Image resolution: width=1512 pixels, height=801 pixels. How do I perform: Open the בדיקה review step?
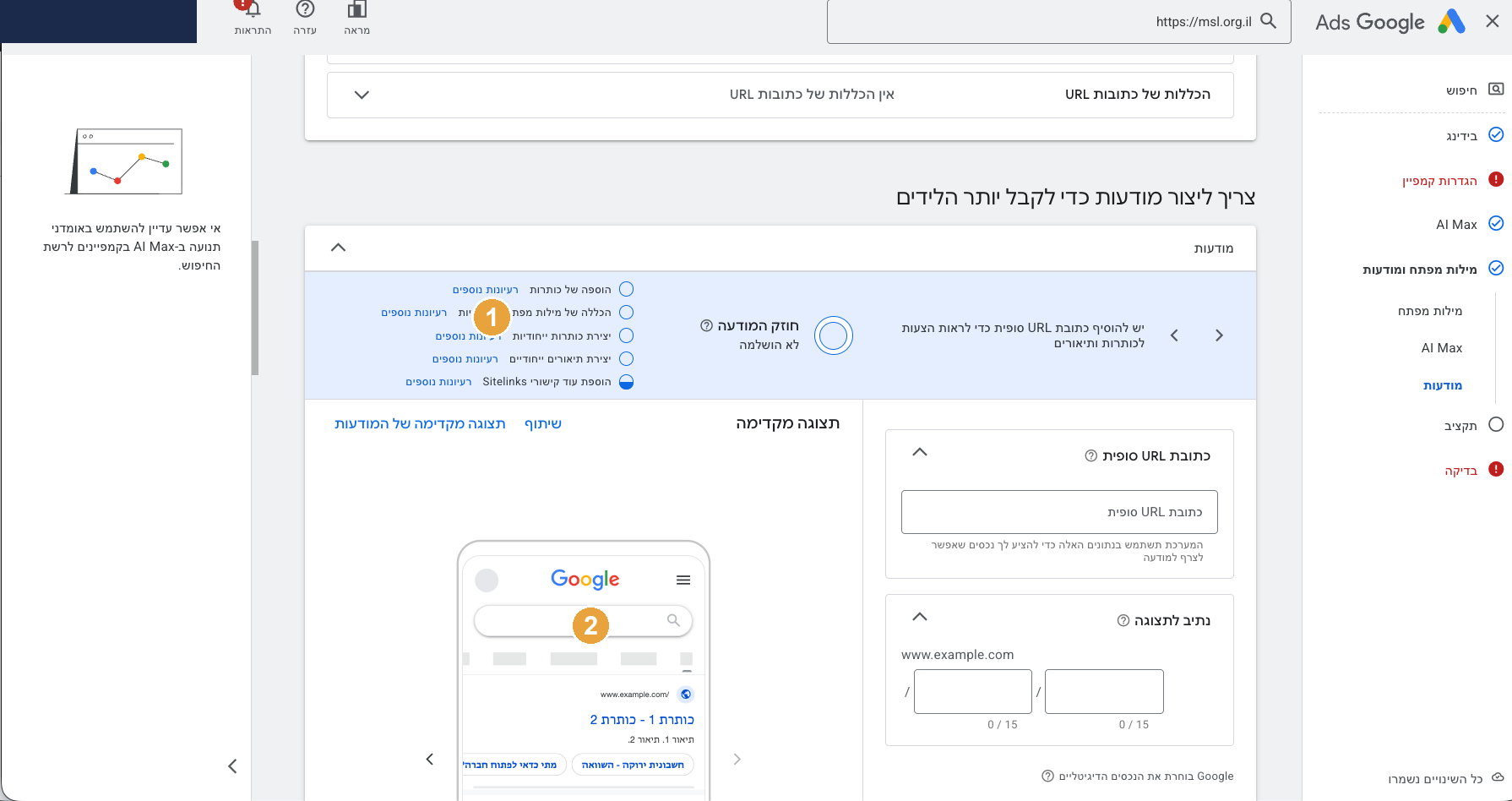[1461, 470]
